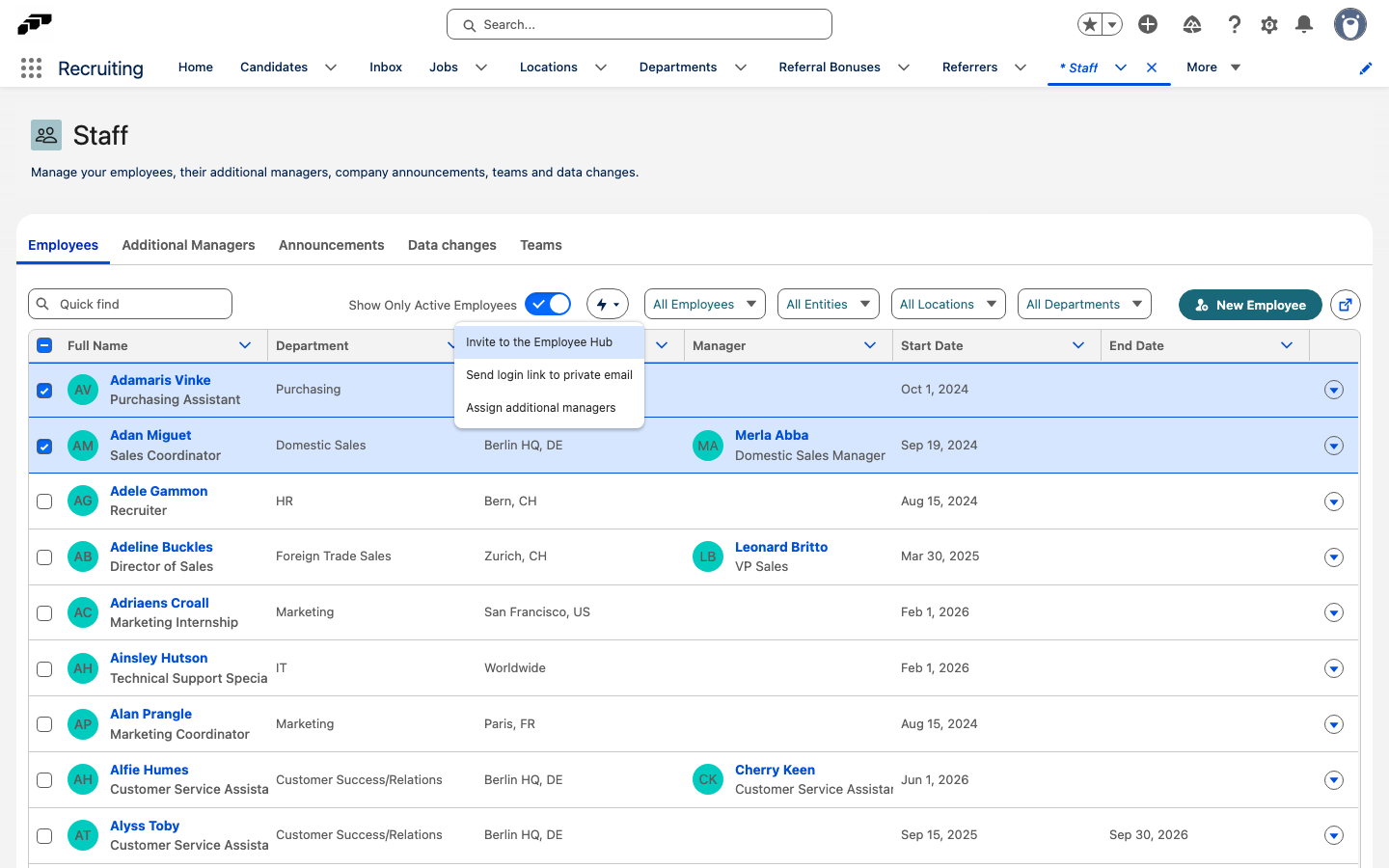
Task: Open the All Employees filter dropdown
Action: [705, 305]
